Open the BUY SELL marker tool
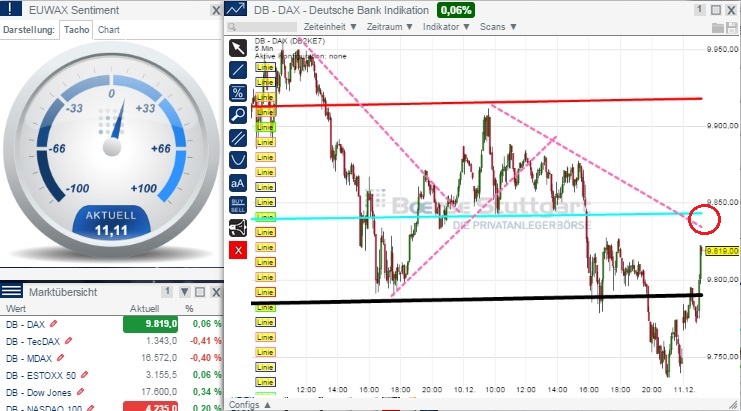 pyautogui.click(x=238, y=205)
